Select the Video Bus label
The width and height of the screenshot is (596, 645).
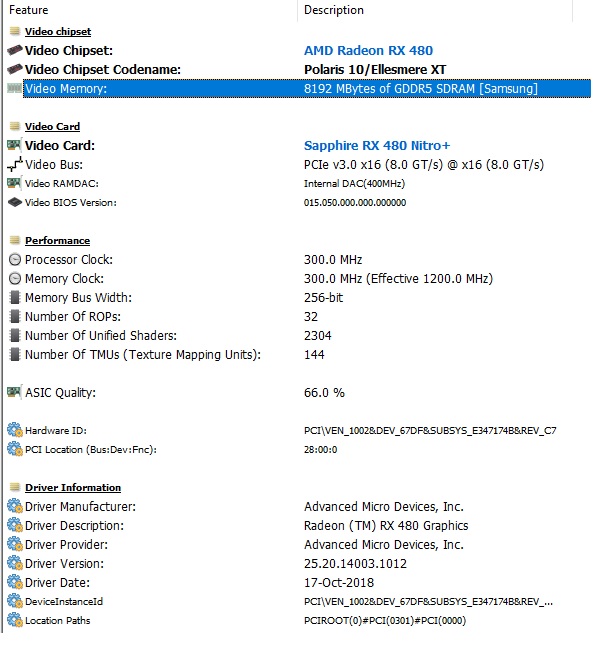[x=54, y=165]
